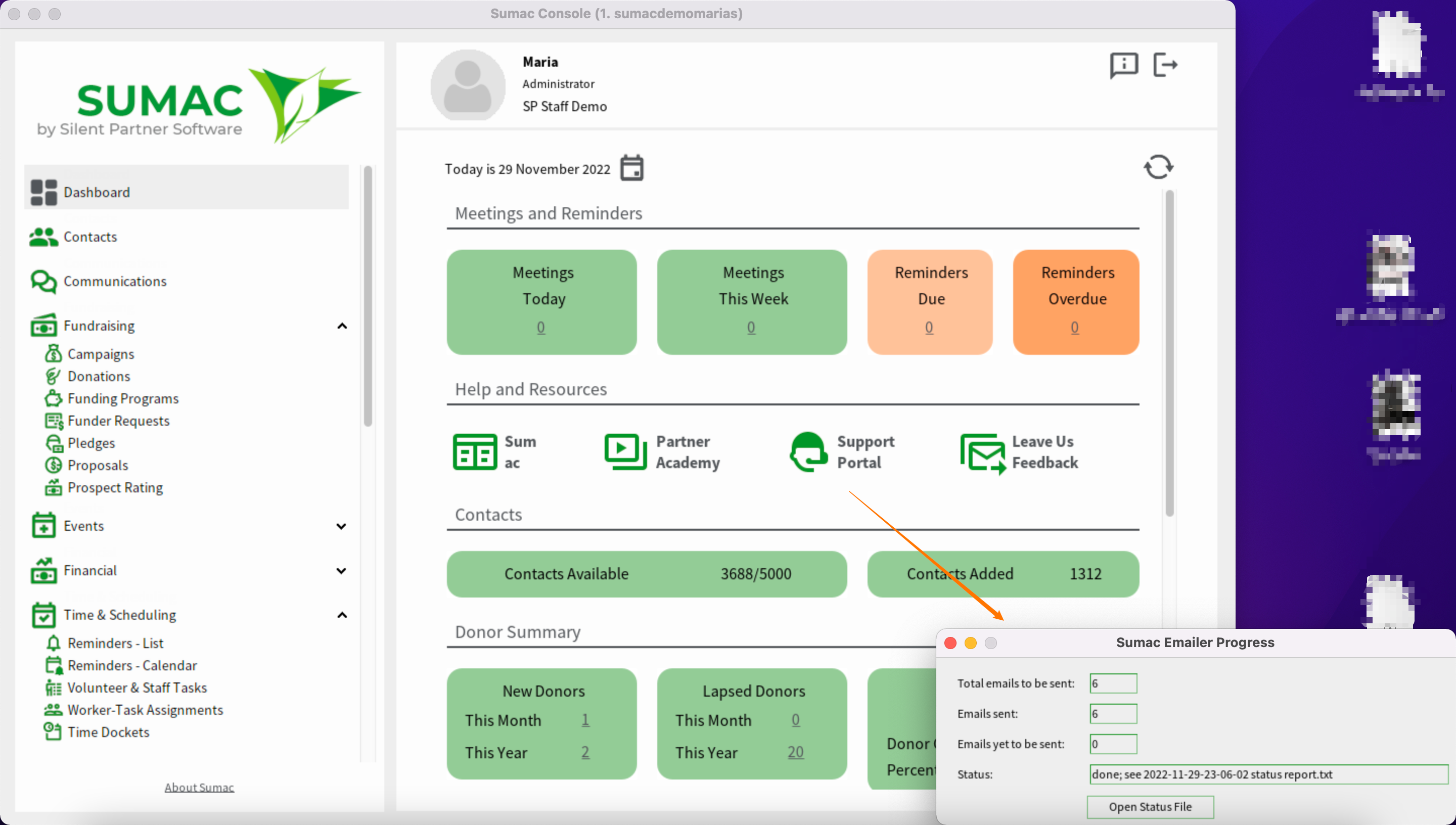Screen dimensions: 1456x825
Task: Open the calendar icon beside today's date
Action: click(x=631, y=168)
